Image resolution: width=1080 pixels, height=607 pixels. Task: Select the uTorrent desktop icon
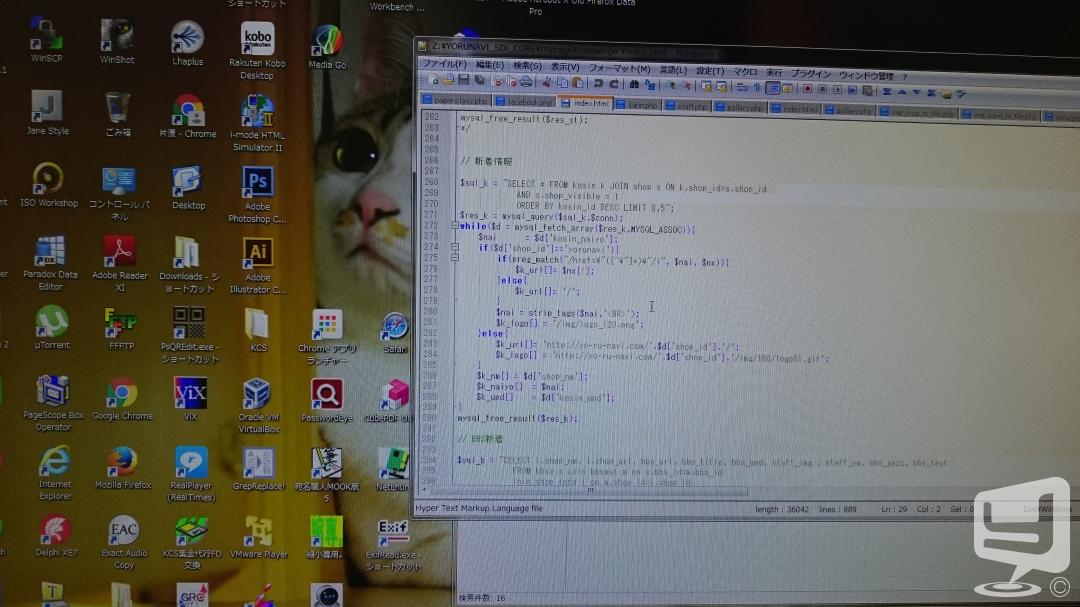pos(52,327)
